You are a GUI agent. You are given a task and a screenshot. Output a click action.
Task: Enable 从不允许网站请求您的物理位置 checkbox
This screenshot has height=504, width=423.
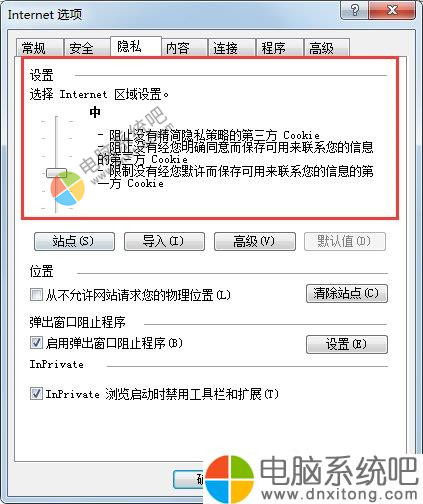click(x=36, y=295)
